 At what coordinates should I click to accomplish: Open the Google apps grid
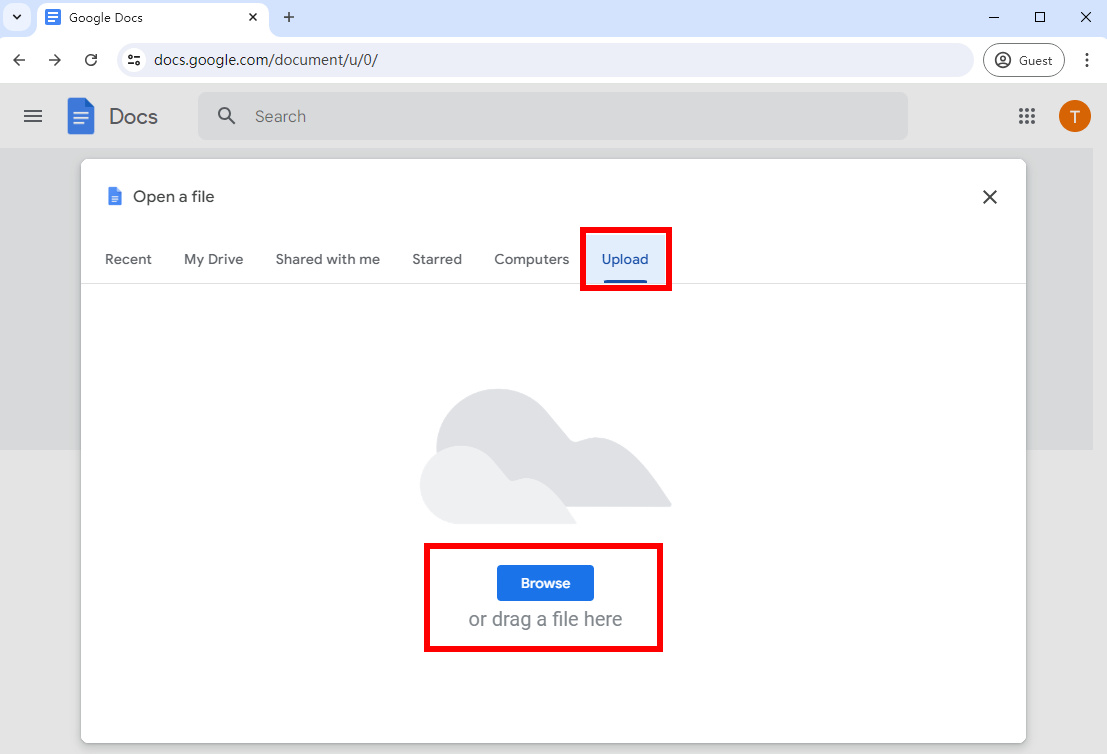[x=1027, y=116]
